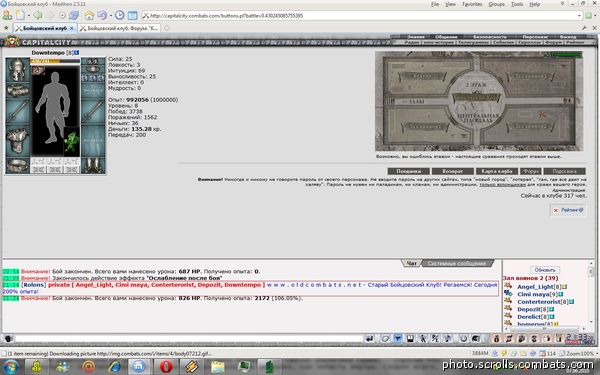Click the green Back arrow
Screen dimensions: 600x375
[38, 15]
